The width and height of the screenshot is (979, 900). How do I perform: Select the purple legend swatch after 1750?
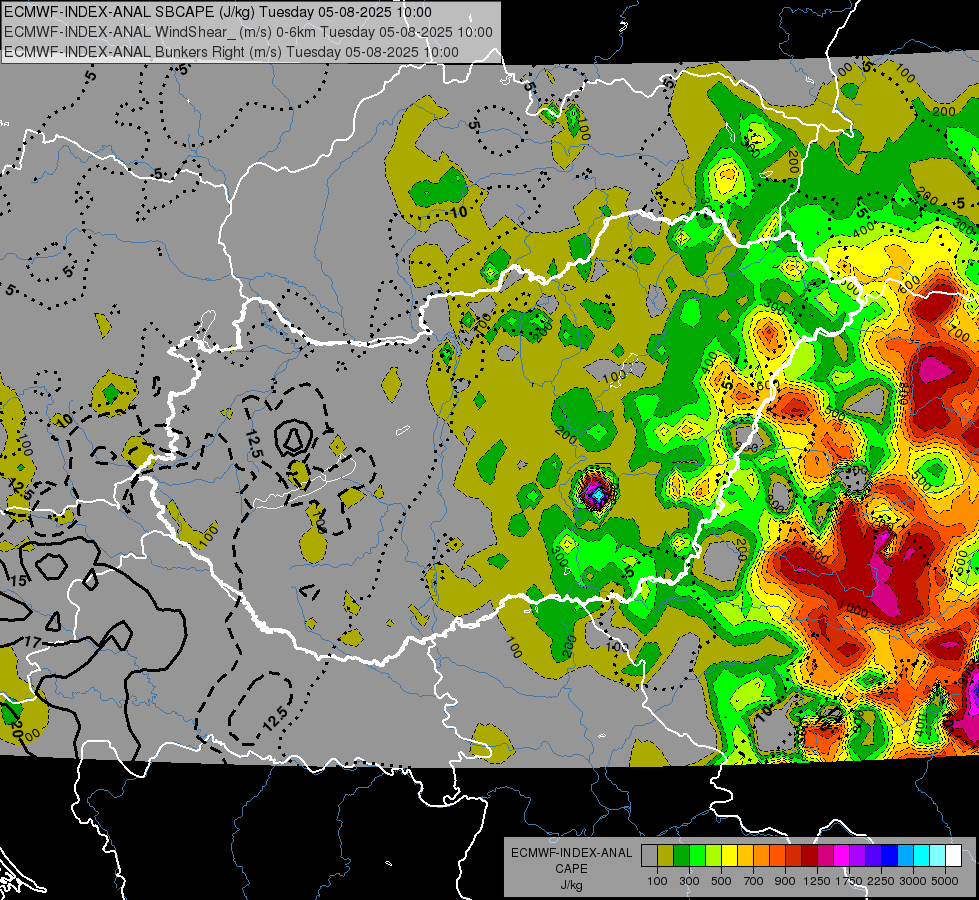tap(858, 856)
